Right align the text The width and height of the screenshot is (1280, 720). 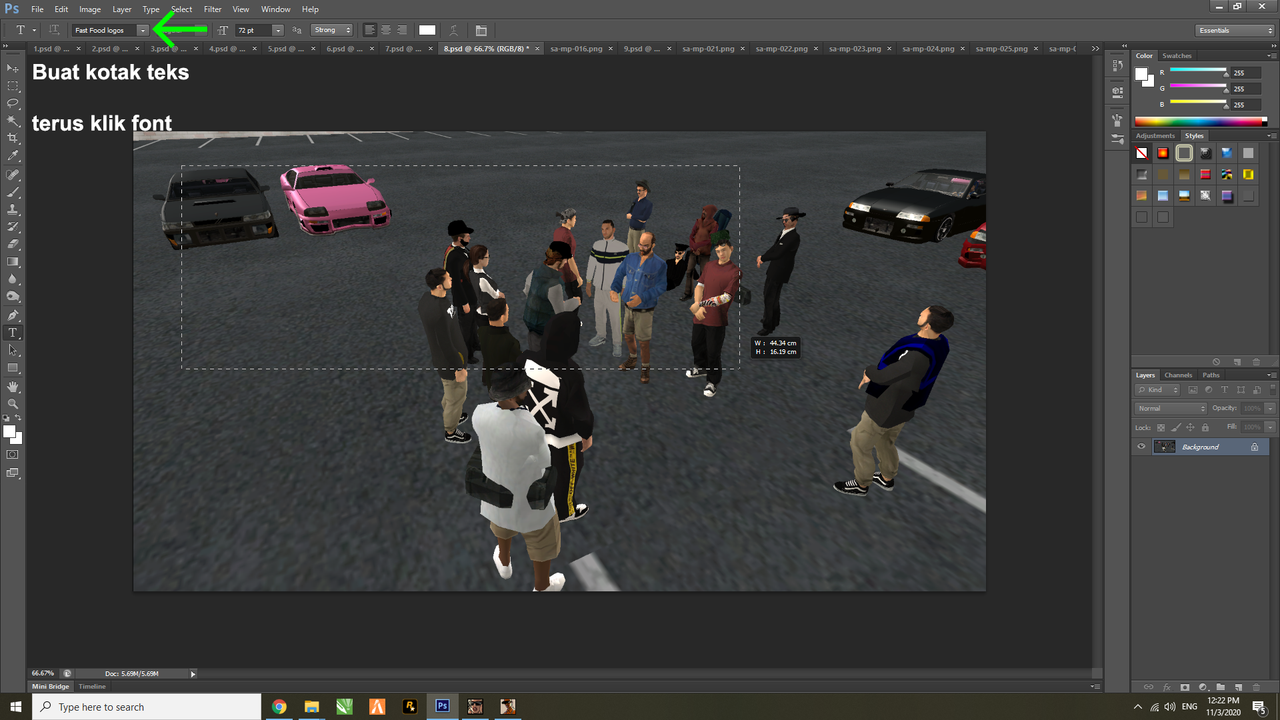coord(402,30)
